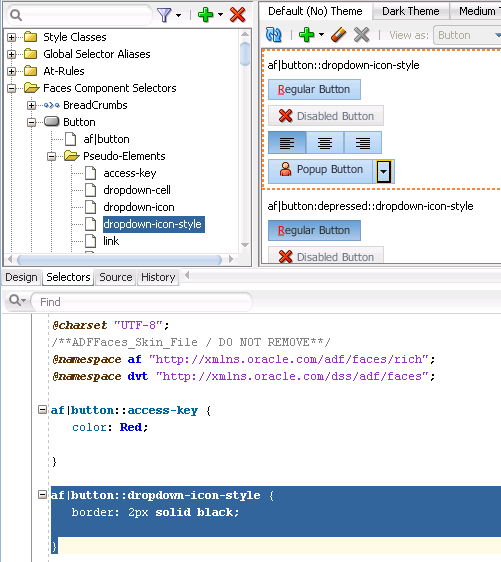Click the 'color: Red' property line
This screenshot has width=501, height=562.
coord(110,427)
